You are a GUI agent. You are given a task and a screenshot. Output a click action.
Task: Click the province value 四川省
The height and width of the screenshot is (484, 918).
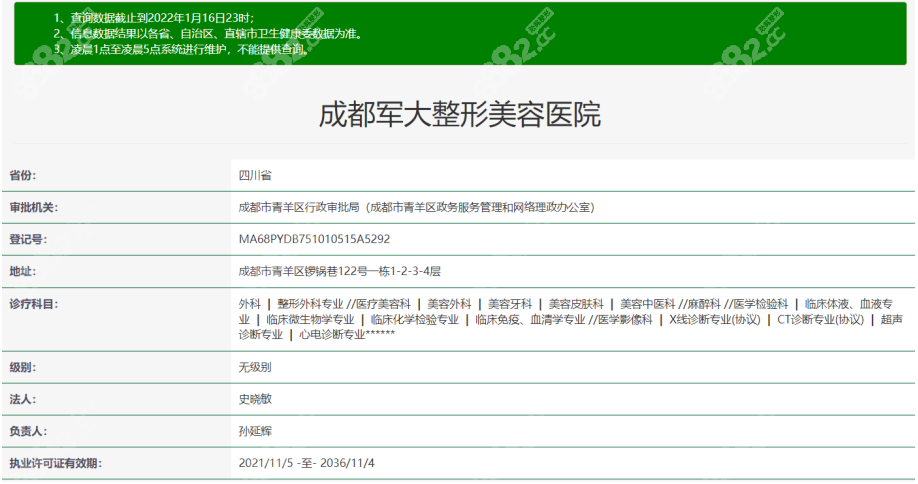[255, 176]
